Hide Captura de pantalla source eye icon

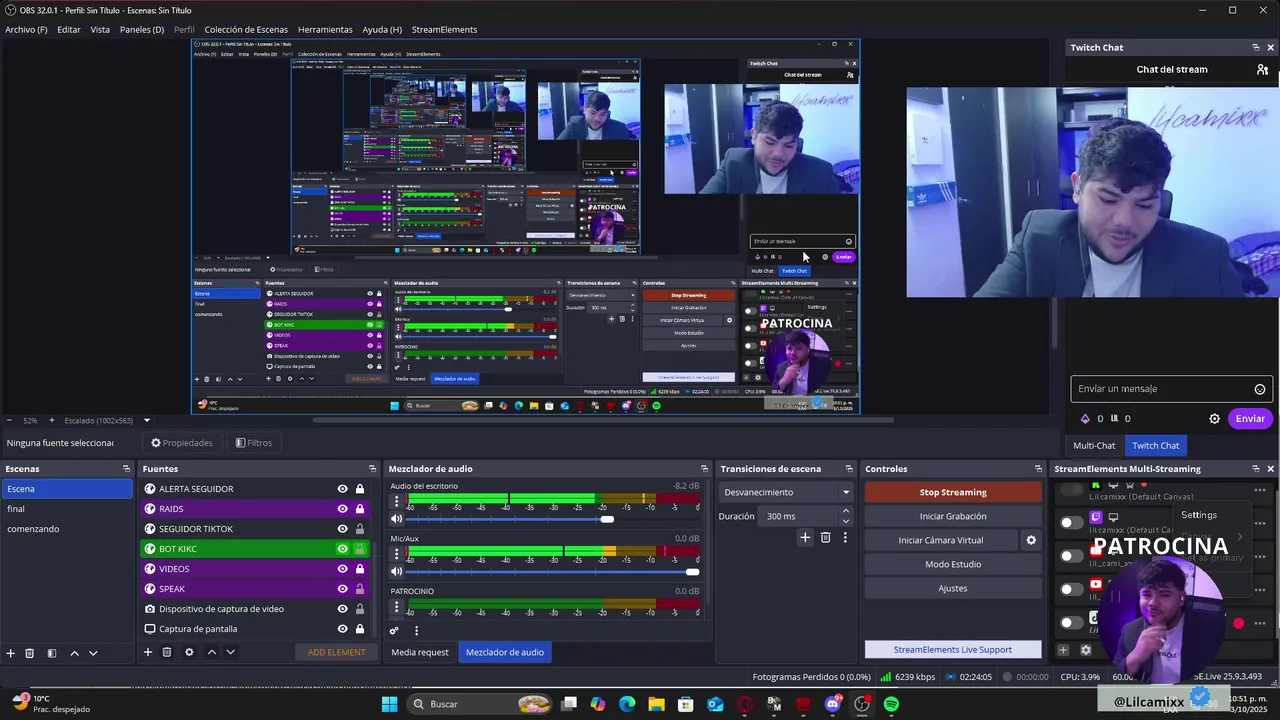coord(342,629)
